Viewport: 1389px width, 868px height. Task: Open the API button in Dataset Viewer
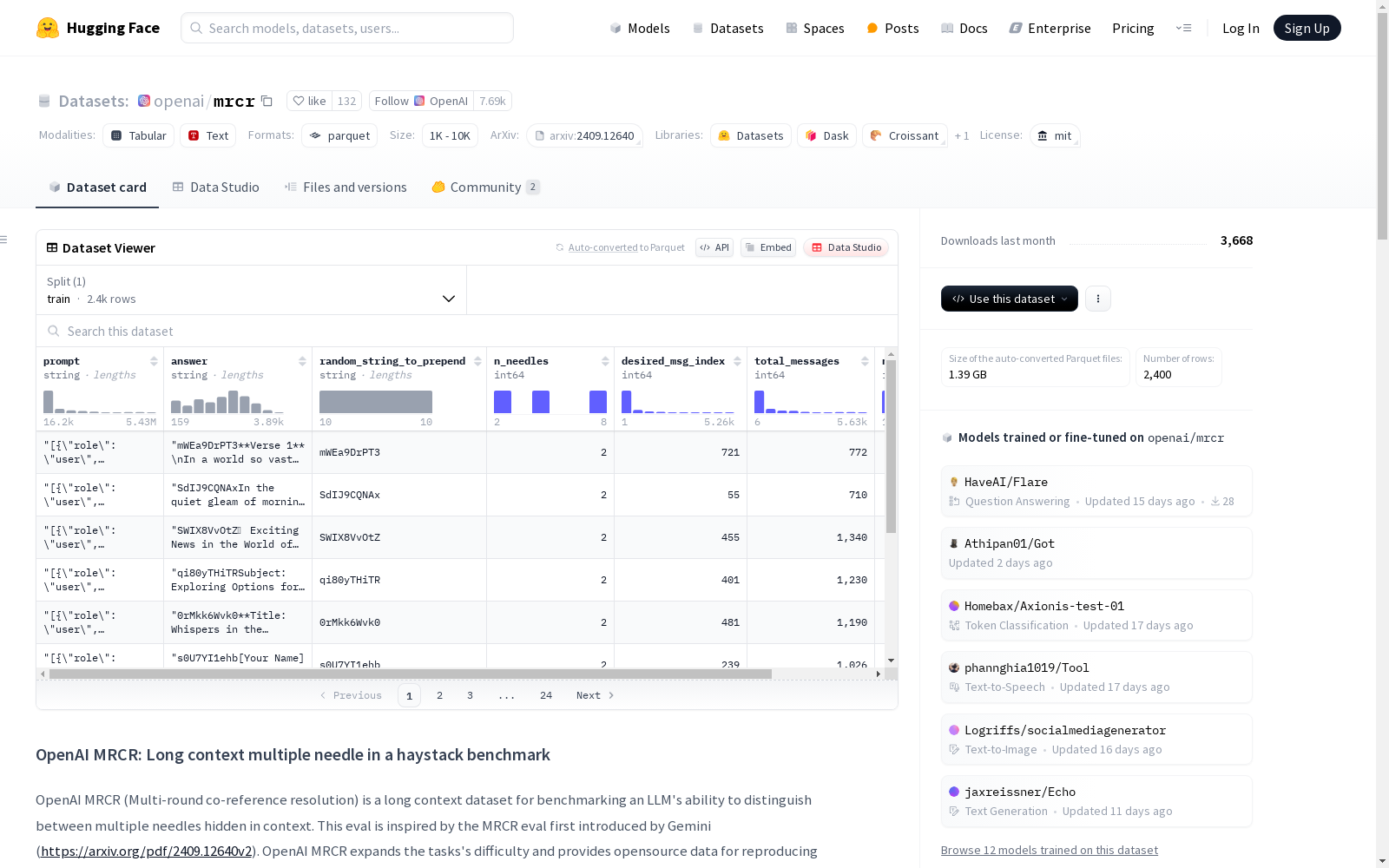714,247
